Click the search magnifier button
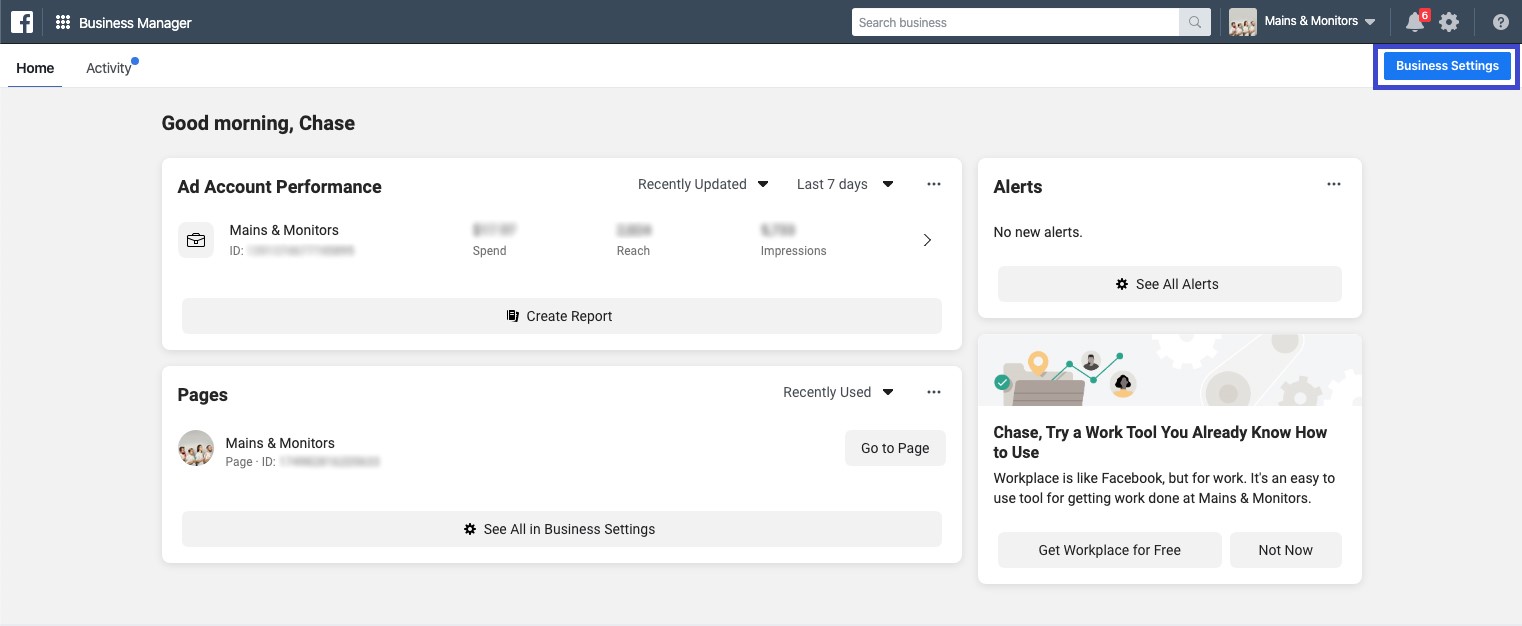The height and width of the screenshot is (626, 1522). [x=1195, y=22]
